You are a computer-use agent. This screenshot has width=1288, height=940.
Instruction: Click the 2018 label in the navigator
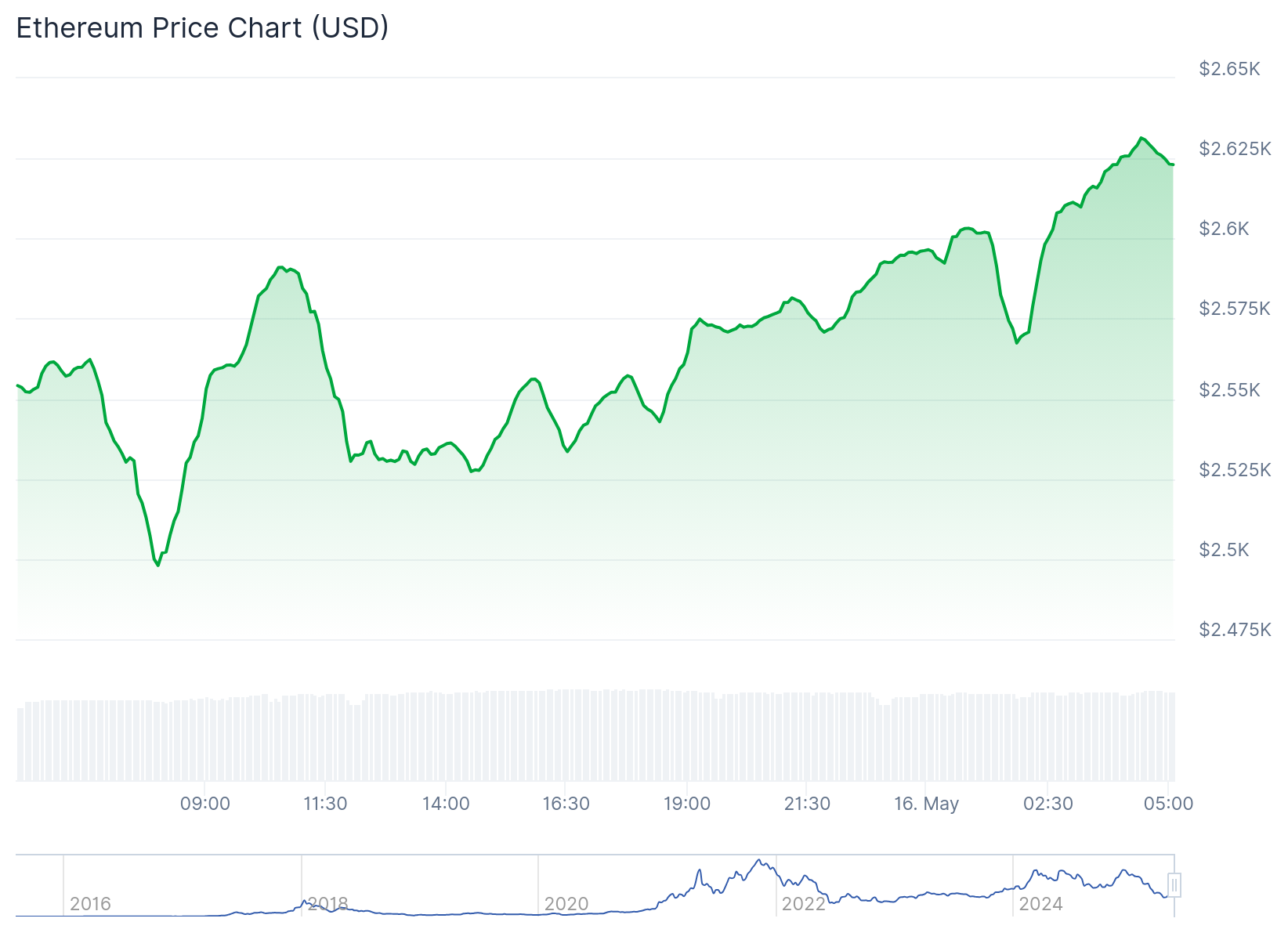coord(327,904)
